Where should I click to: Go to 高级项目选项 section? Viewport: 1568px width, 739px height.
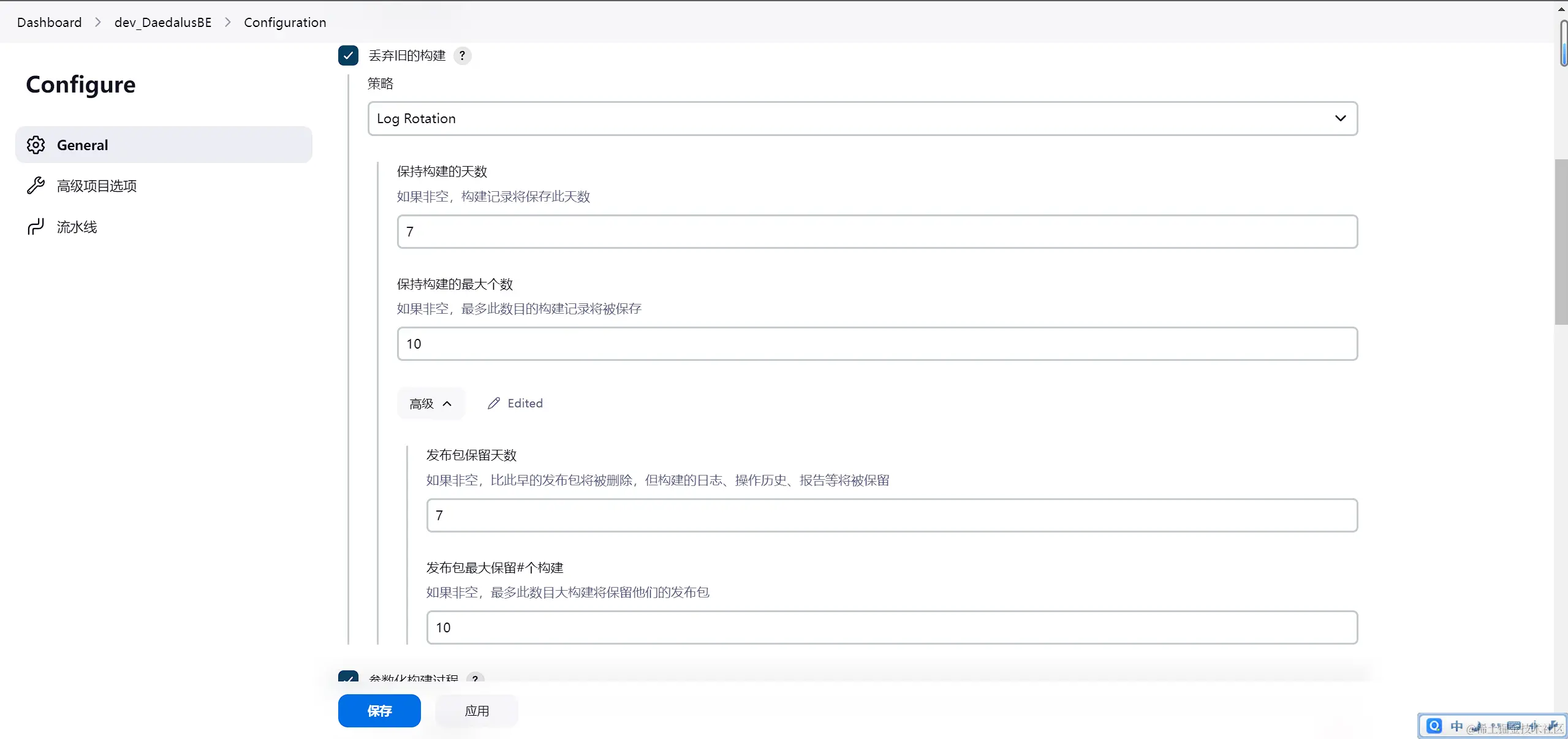pyautogui.click(x=97, y=186)
